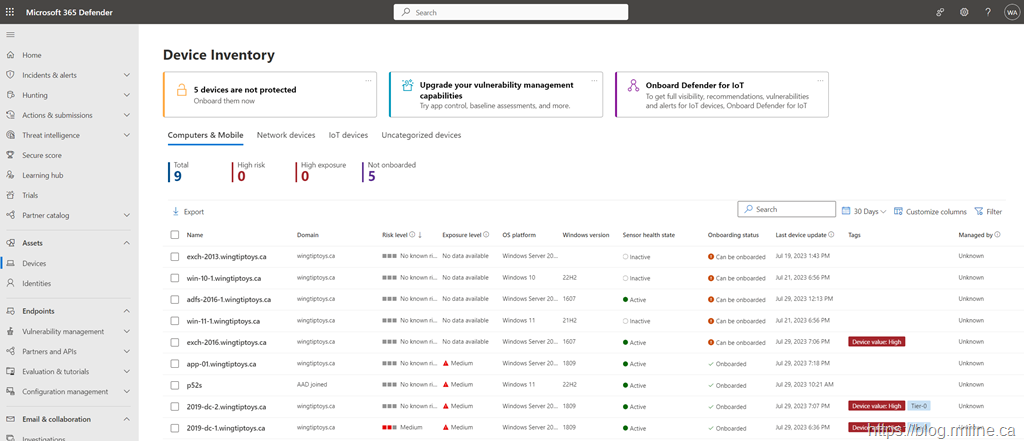Toggle the select-all checkbox in table header
Viewport: 1024px width, 441px height.
coord(175,235)
